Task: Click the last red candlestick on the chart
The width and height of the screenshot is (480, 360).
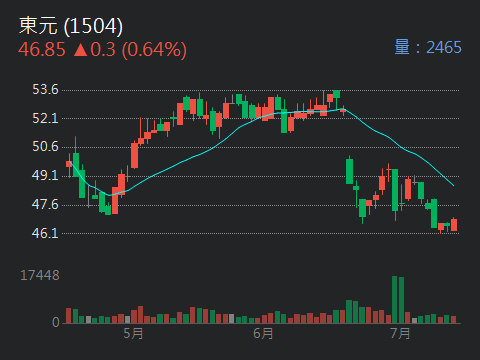Action: tap(454, 225)
